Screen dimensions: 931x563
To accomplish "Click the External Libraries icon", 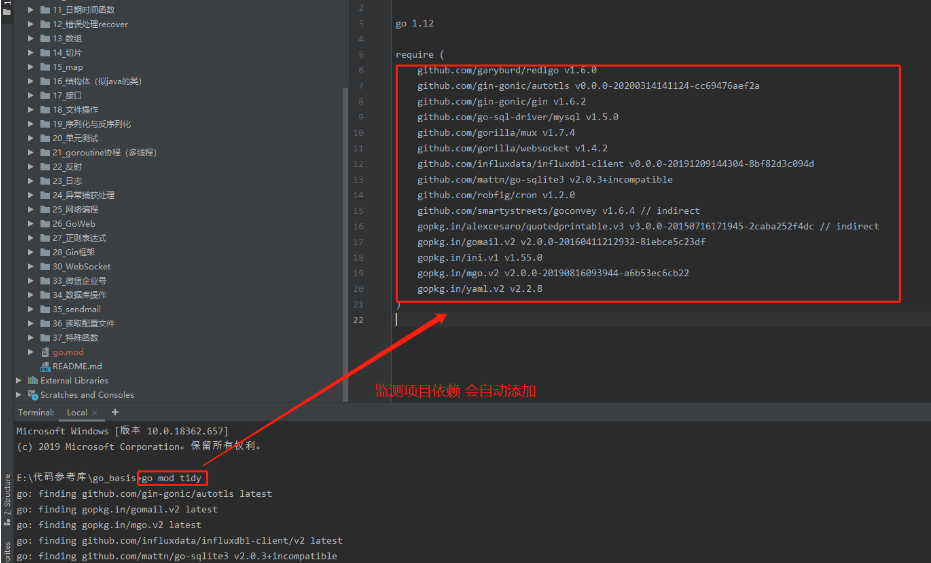I will [33, 380].
